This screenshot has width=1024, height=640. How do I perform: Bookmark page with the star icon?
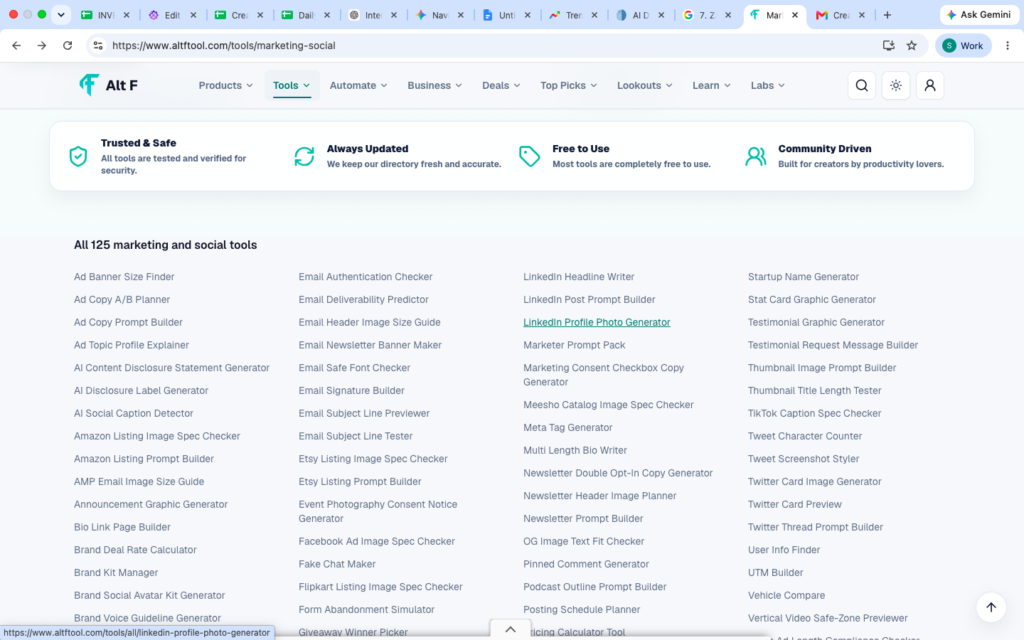tap(912, 46)
